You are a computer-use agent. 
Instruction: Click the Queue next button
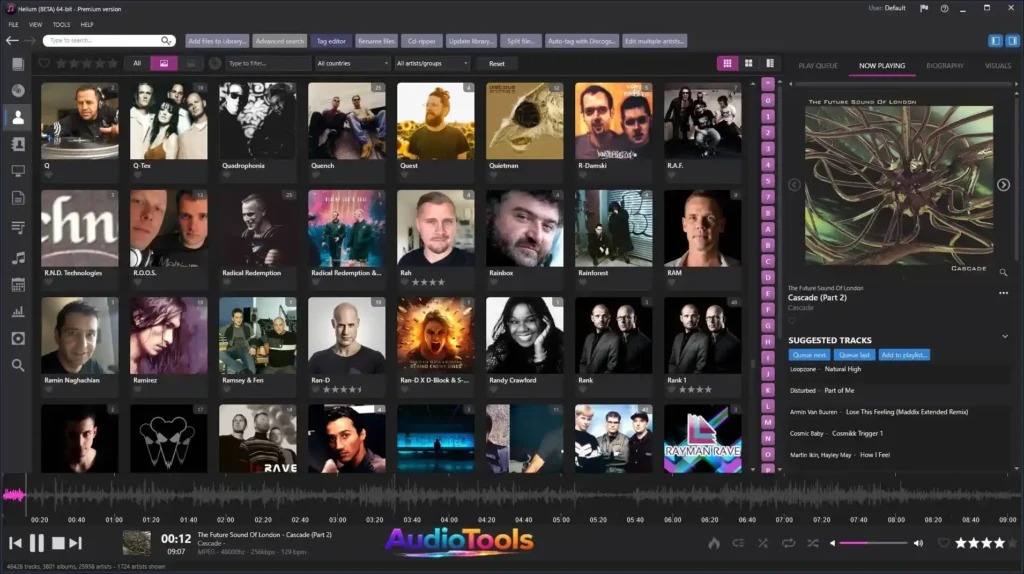810,355
